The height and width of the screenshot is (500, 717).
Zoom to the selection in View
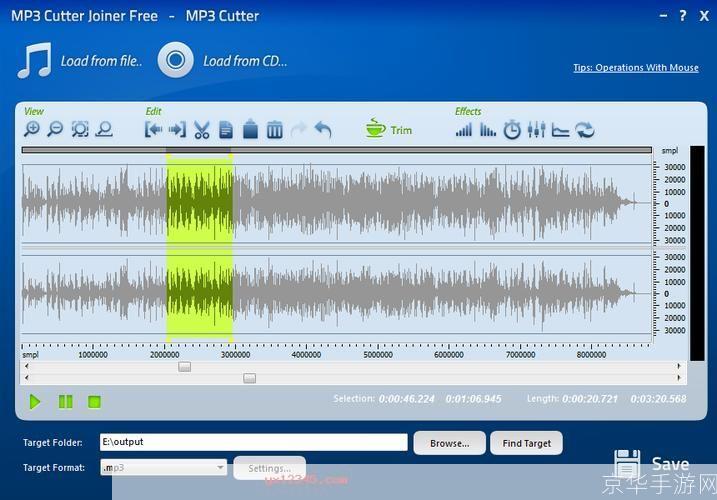pos(80,130)
